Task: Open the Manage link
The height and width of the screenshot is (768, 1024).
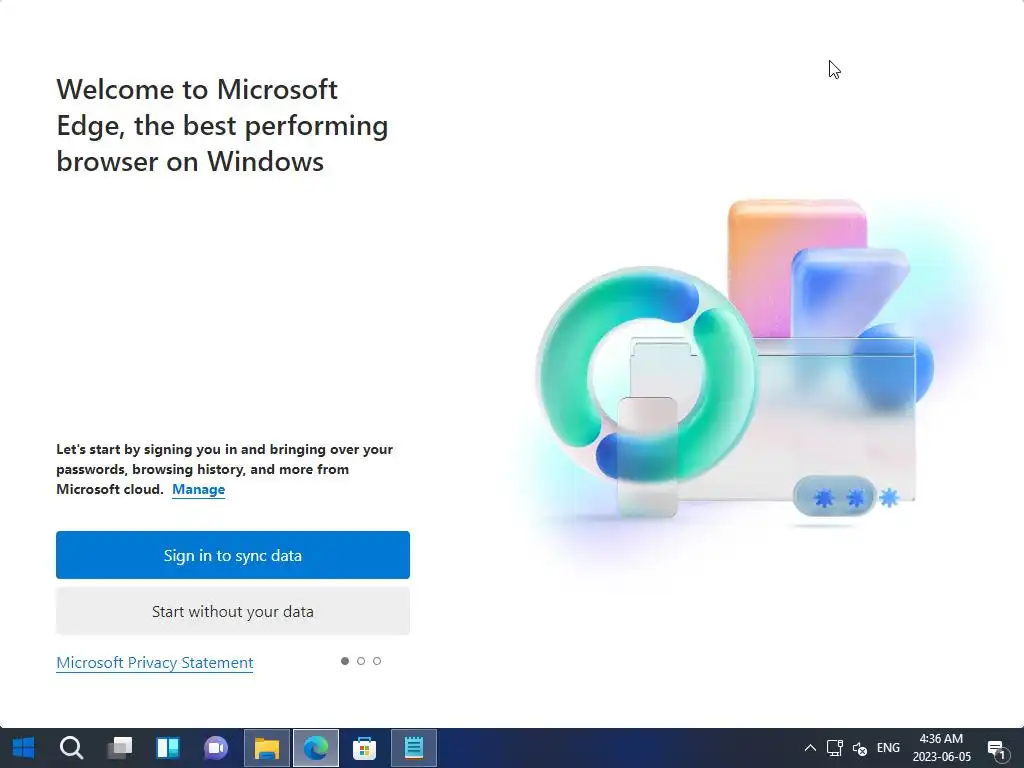Action: pyautogui.click(x=199, y=489)
